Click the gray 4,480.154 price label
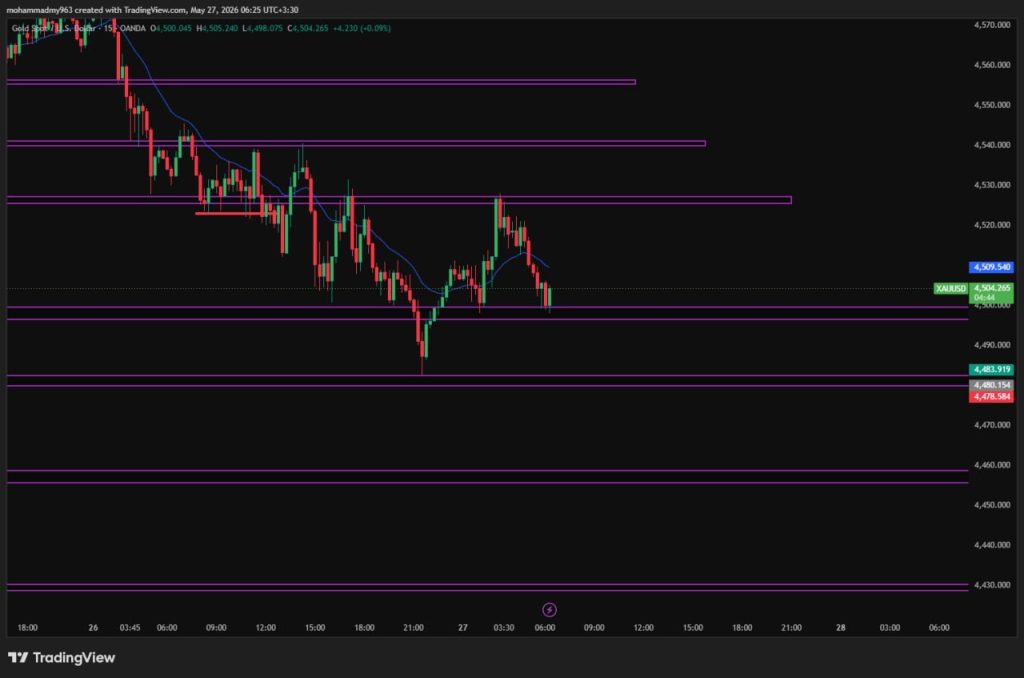This screenshot has height=678, width=1024. click(x=991, y=385)
